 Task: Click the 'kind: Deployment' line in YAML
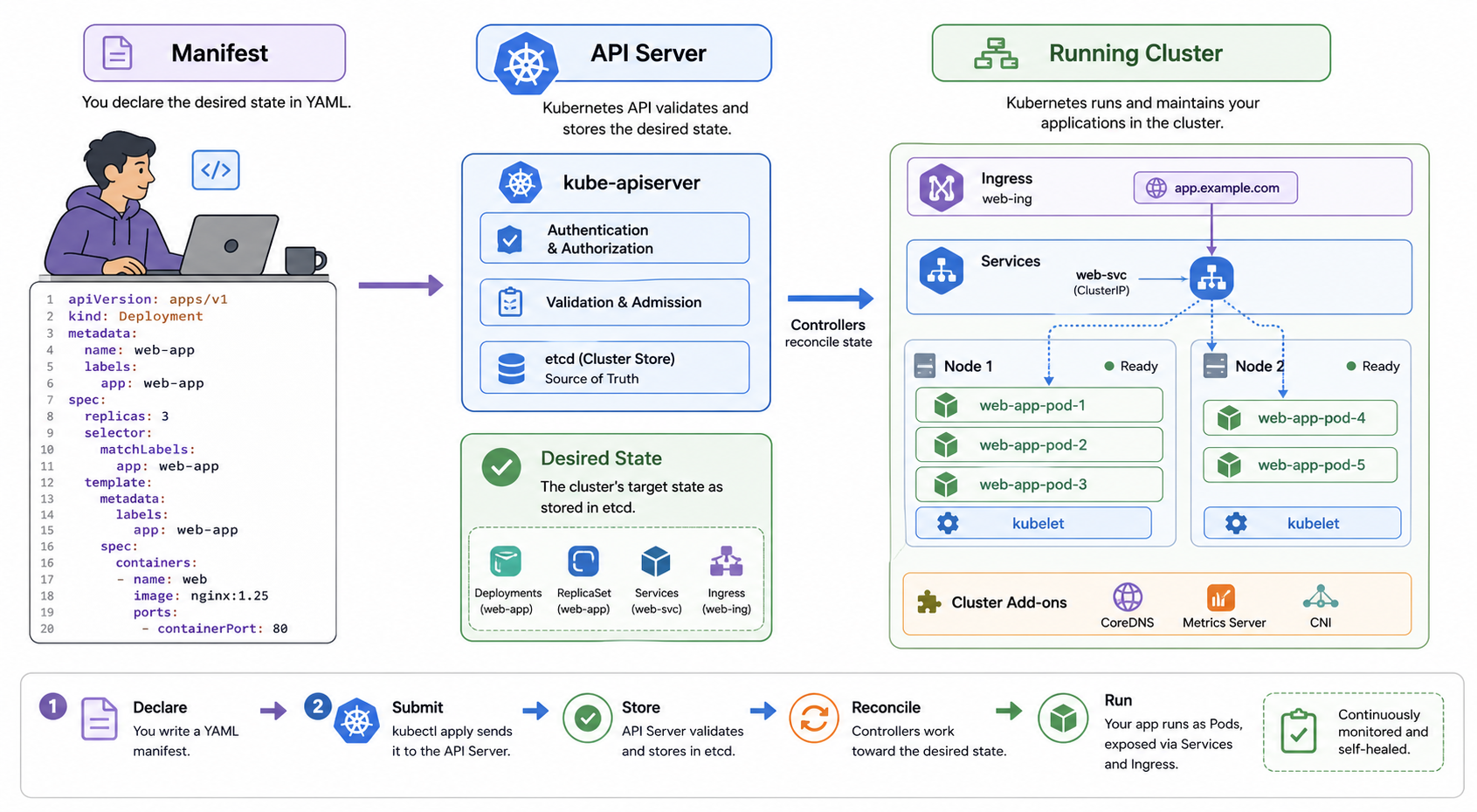click(x=135, y=316)
